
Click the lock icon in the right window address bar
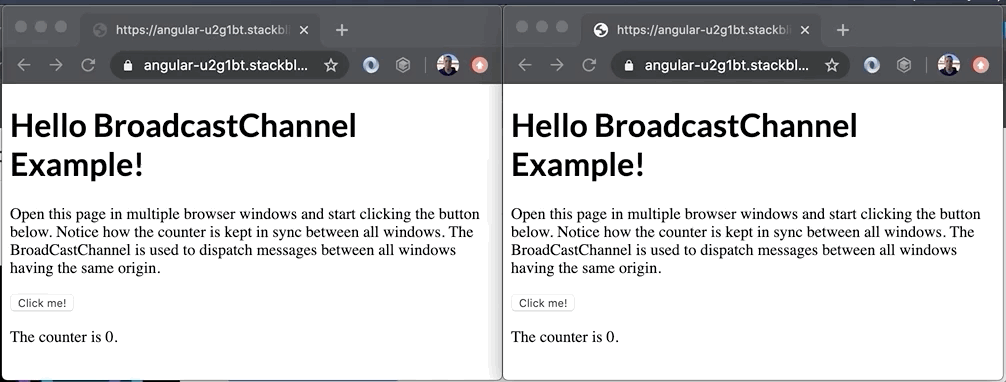point(629,65)
